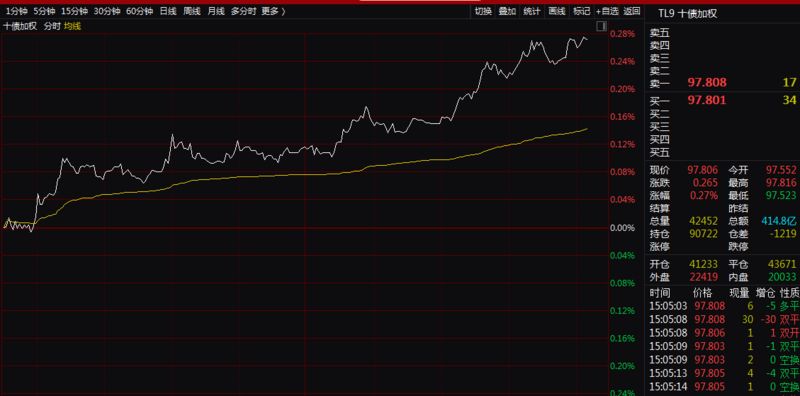The height and width of the screenshot is (396, 800).
Task: Show the 周线 weekly chart
Action: (x=192, y=11)
